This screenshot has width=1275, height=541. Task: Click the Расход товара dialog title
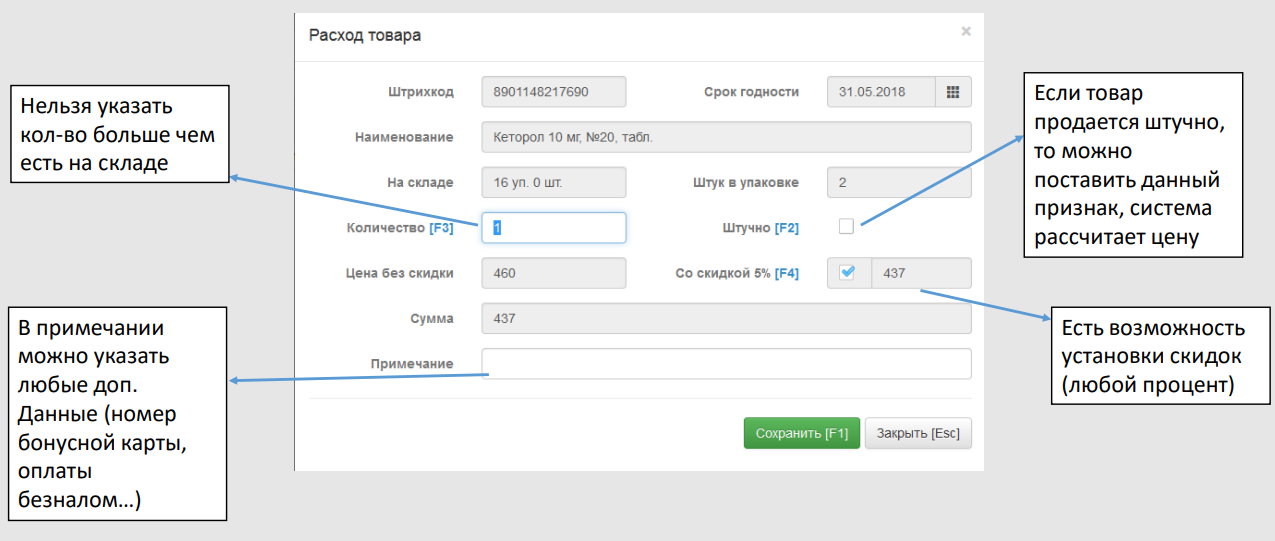[365, 35]
